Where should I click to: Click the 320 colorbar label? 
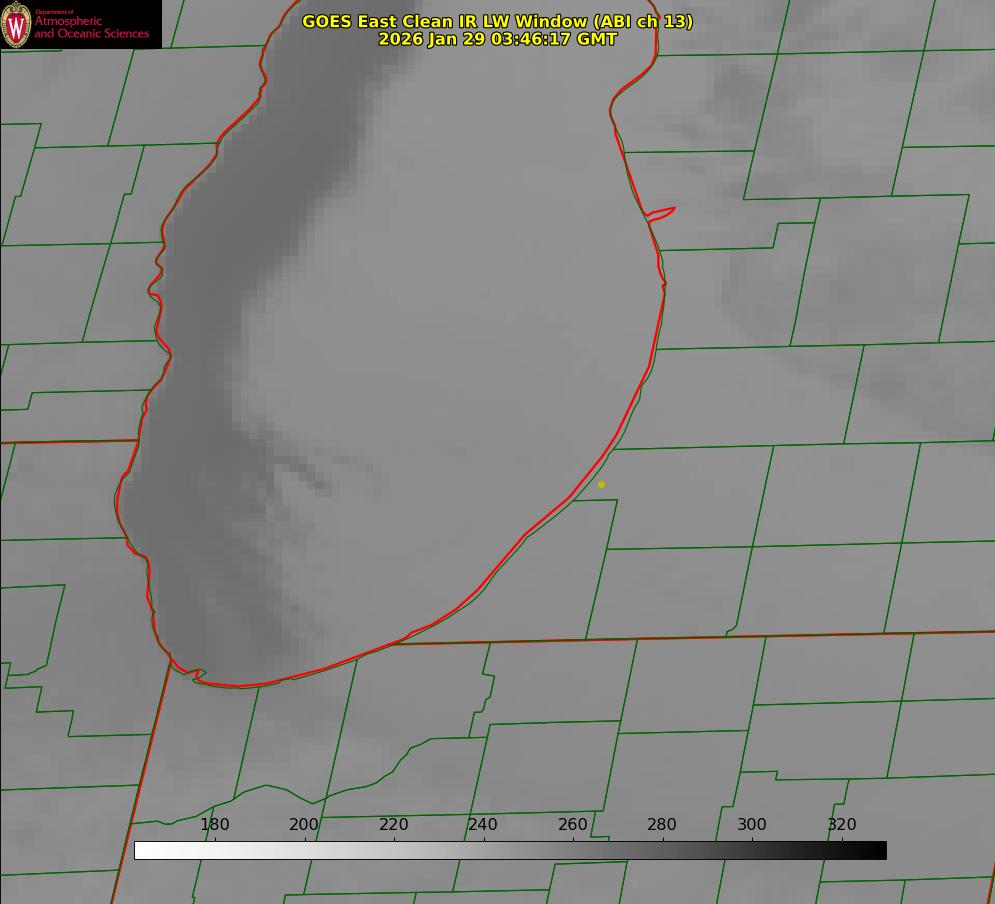coord(842,825)
